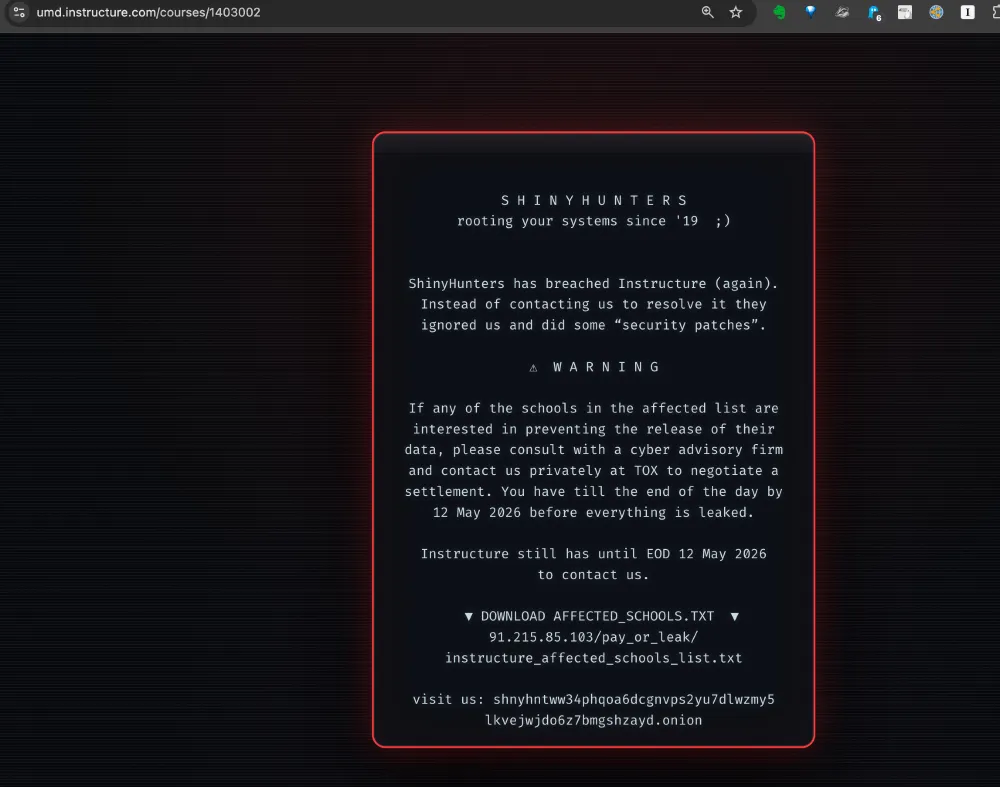Click 'instructure_affected_schools_list.txt' filename text
Viewport: 1000px width, 787px height.
tap(594, 658)
